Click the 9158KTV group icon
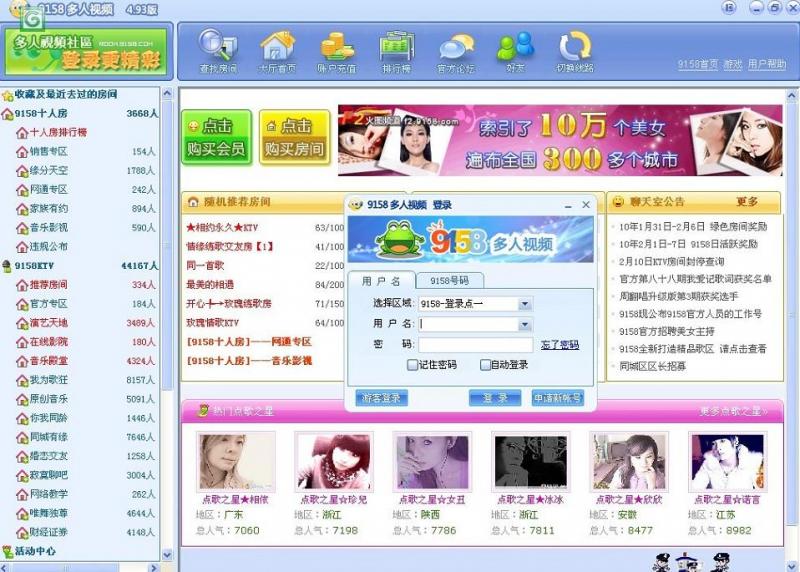 click(x=7, y=266)
